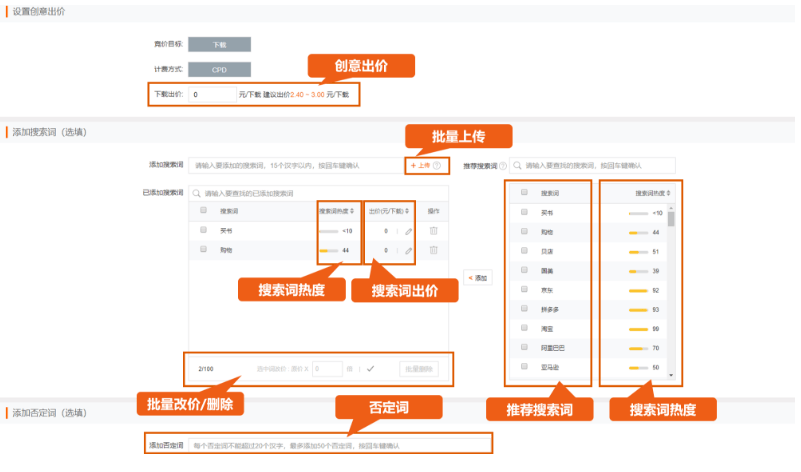
Task: Click the 批量删除 batch delete button
Action: pyautogui.click(x=419, y=369)
